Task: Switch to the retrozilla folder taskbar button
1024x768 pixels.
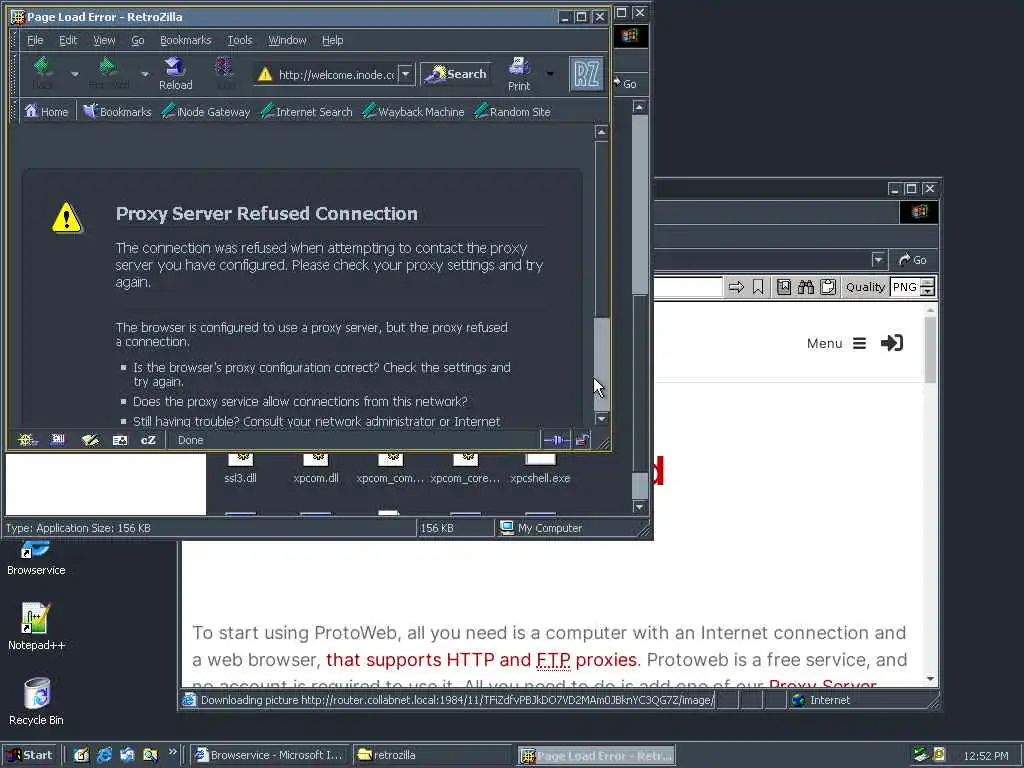Action: [x=433, y=755]
